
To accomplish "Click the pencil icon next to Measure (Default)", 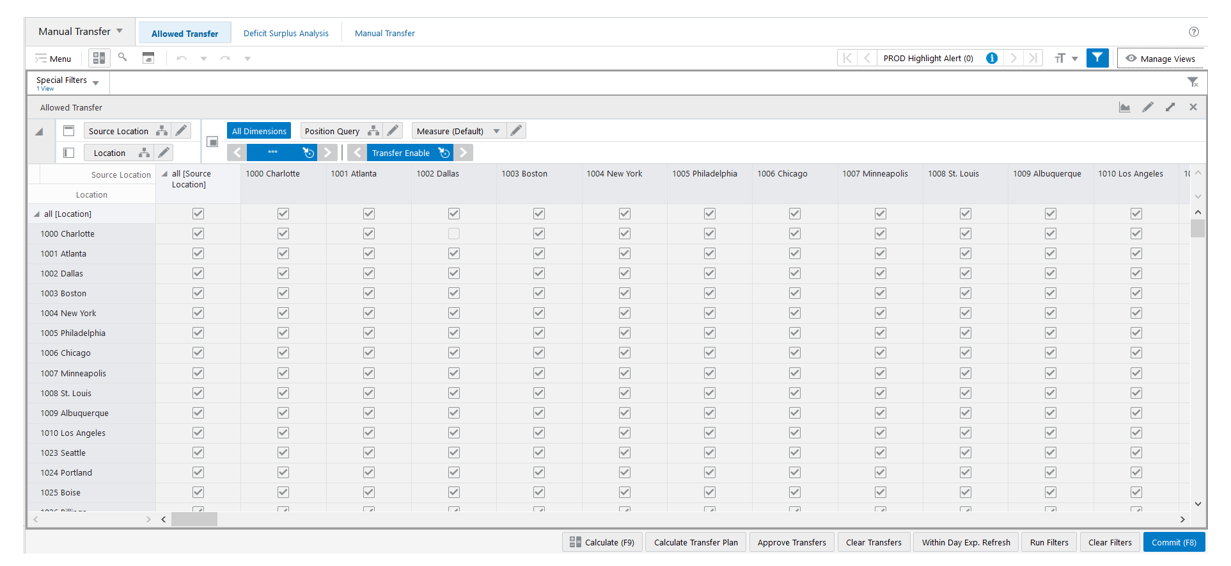I will tap(516, 131).
